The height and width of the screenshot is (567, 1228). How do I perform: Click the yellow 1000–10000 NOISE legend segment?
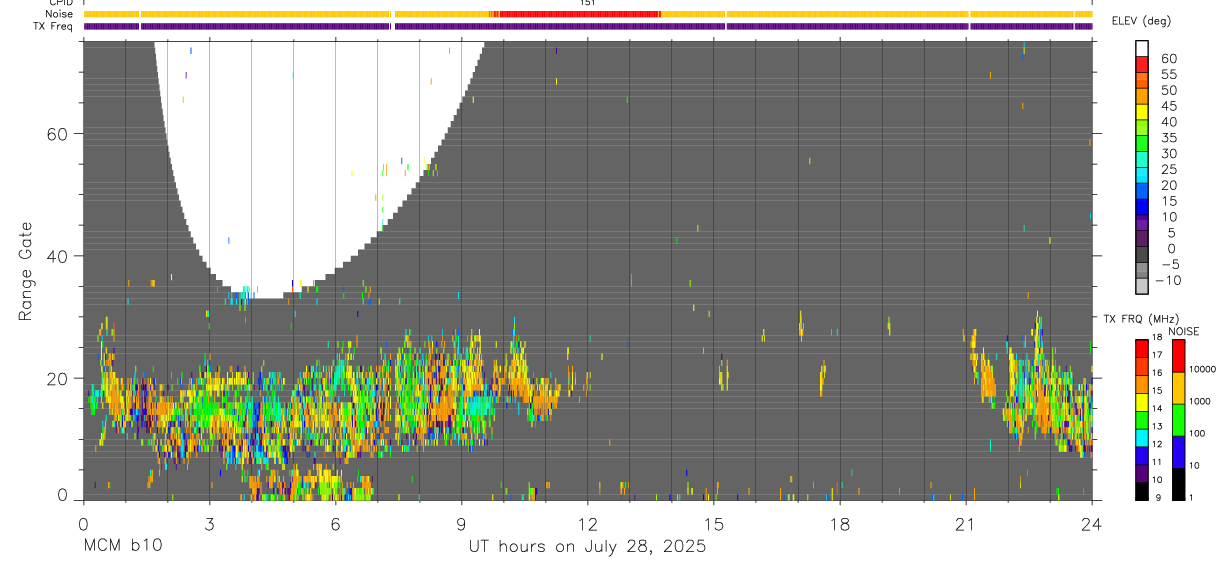tap(1178, 388)
